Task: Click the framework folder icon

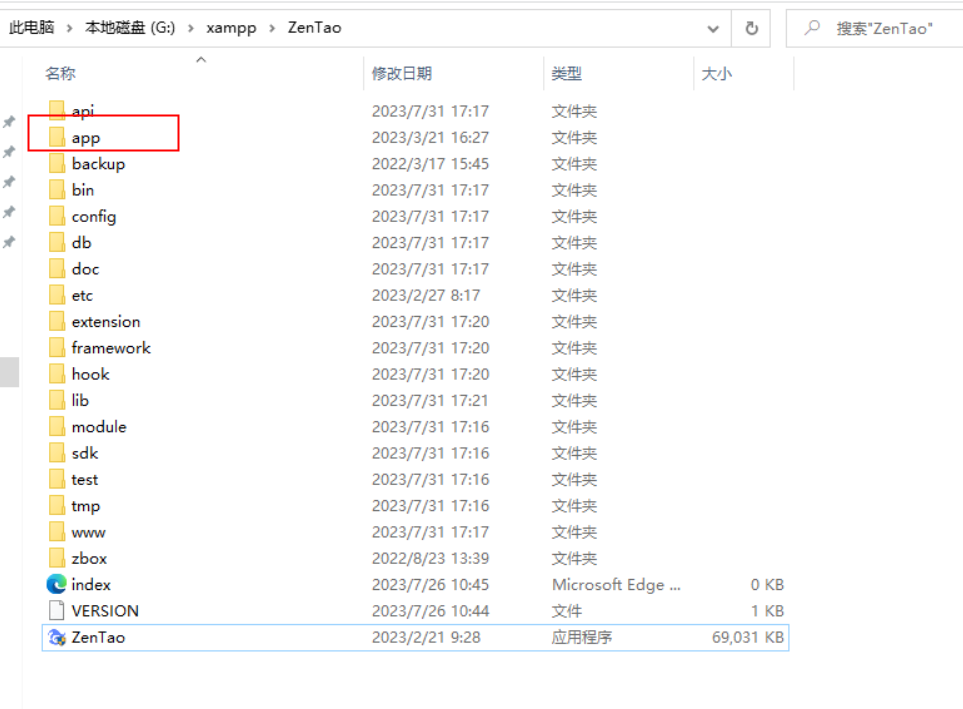Action: click(57, 348)
